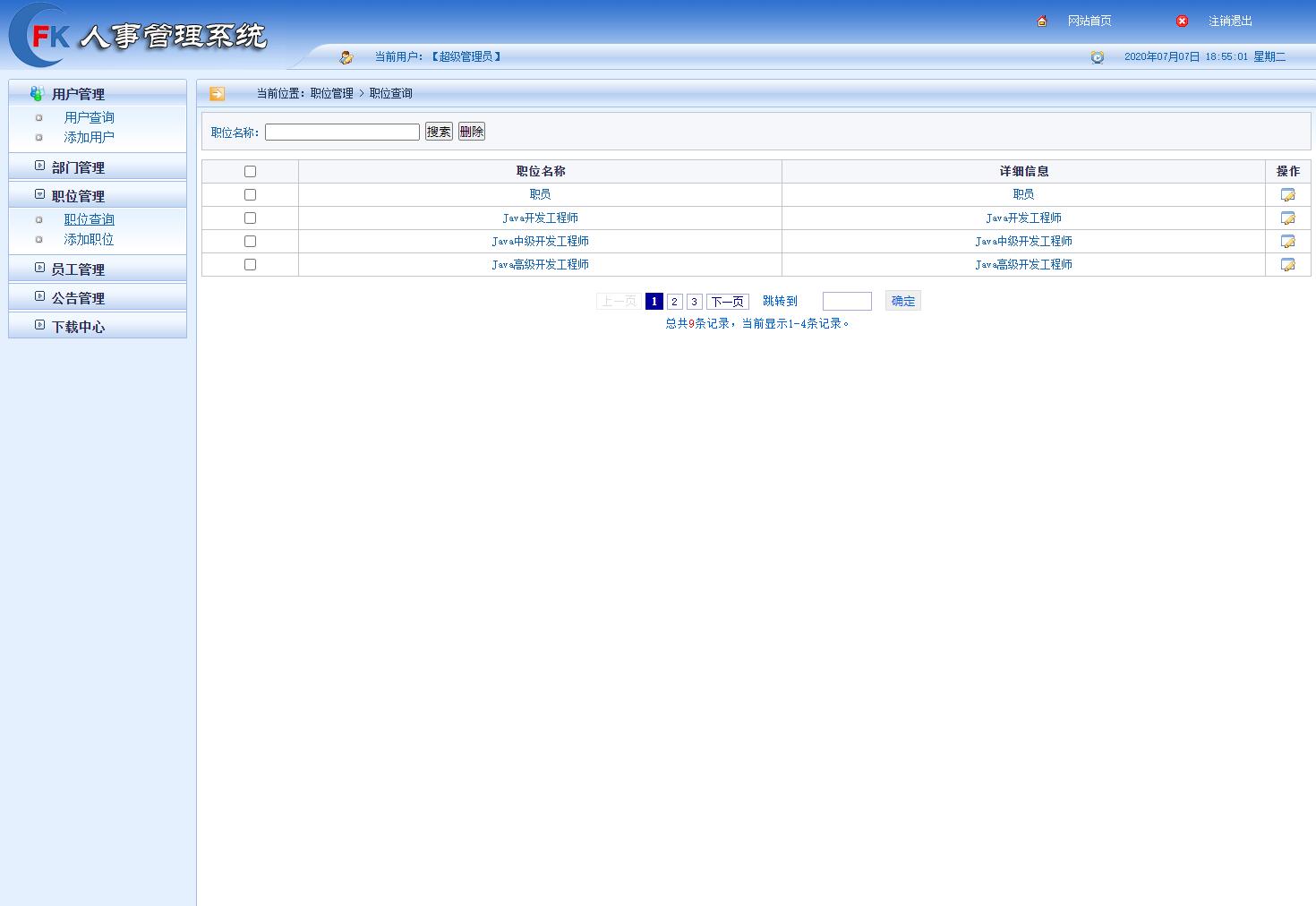1316x906 pixels.
Task: Select the select-all checkbox in the table header
Action: tap(250, 171)
